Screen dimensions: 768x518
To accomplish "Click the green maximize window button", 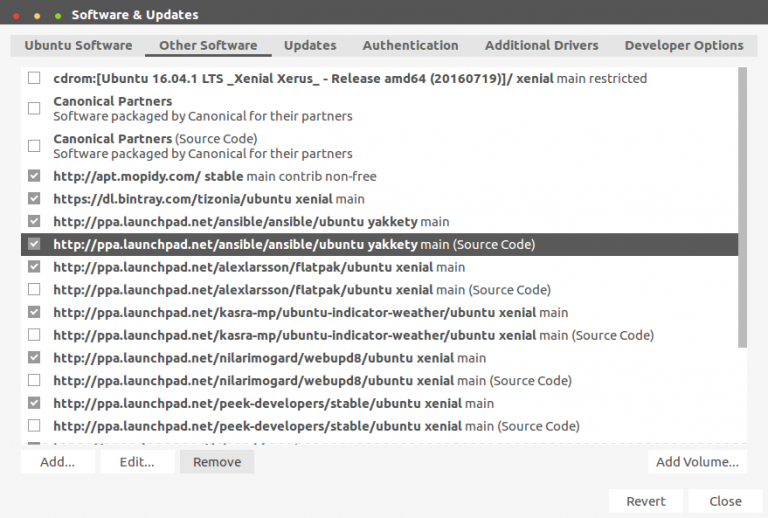I will pyautogui.click(x=57, y=16).
